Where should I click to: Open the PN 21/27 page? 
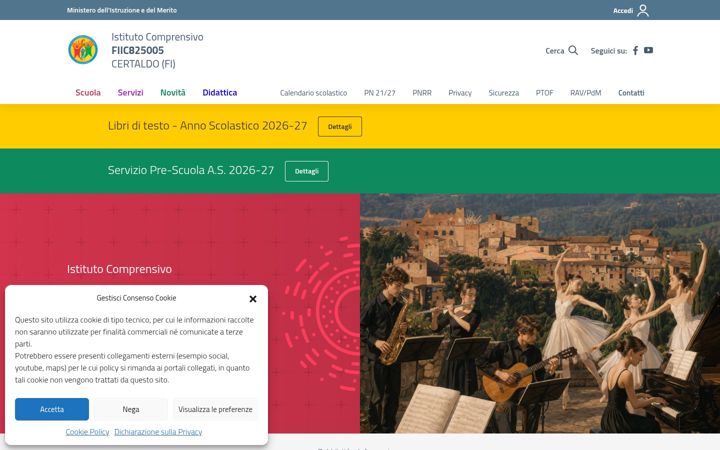coord(380,93)
